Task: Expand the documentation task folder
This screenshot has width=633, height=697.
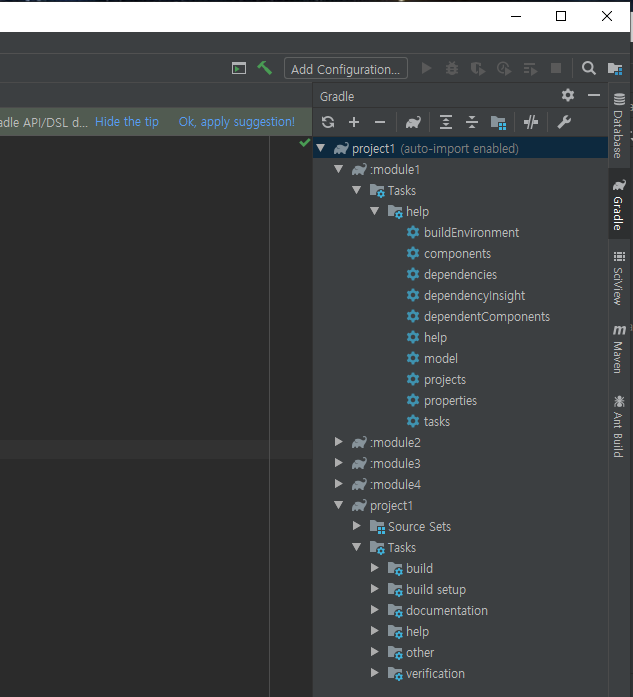Action: 375,610
